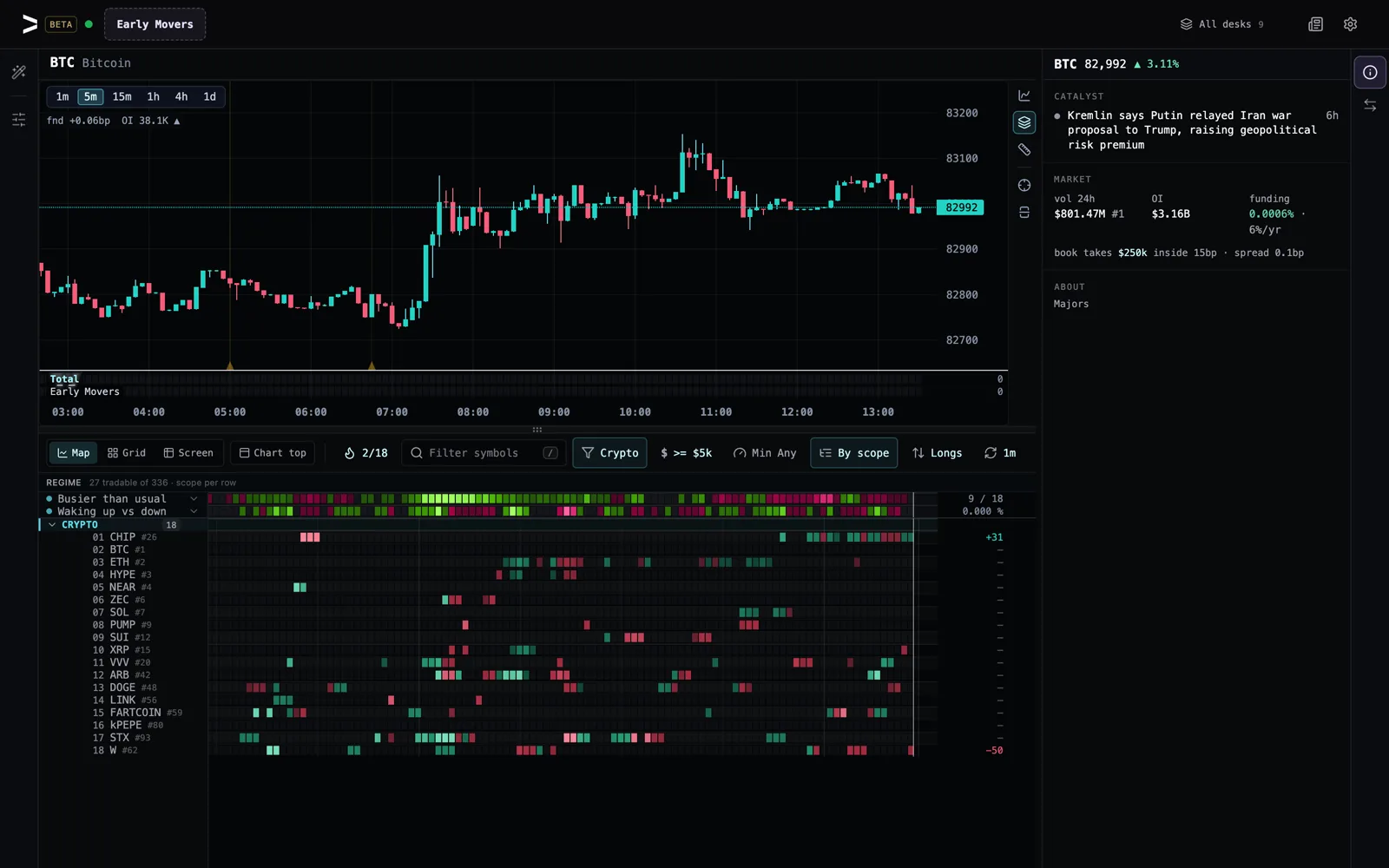The width and height of the screenshot is (1389, 868).
Task: Click the fit-range bracket icon beside the chart
Action: click(x=1024, y=212)
